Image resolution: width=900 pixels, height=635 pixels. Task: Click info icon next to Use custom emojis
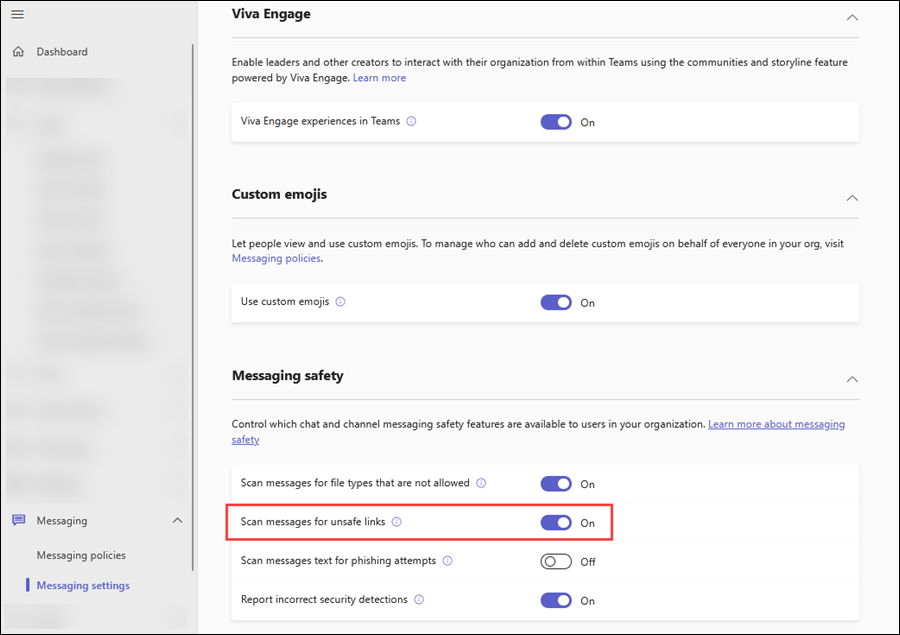coord(340,302)
